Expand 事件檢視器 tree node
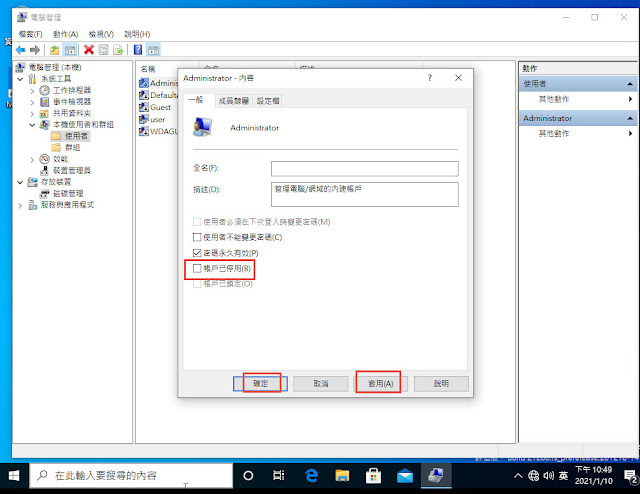 click(x=32, y=102)
